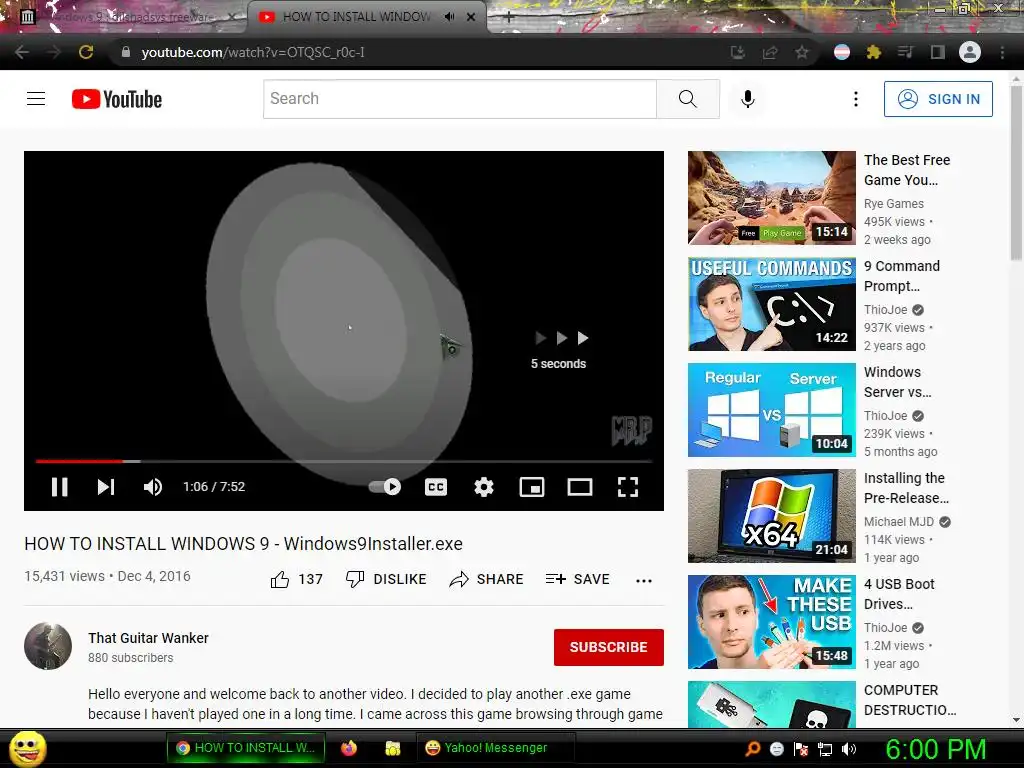1024x768 pixels.
Task: Open Yahoo! Messenger taskbar item
Action: (x=495, y=748)
